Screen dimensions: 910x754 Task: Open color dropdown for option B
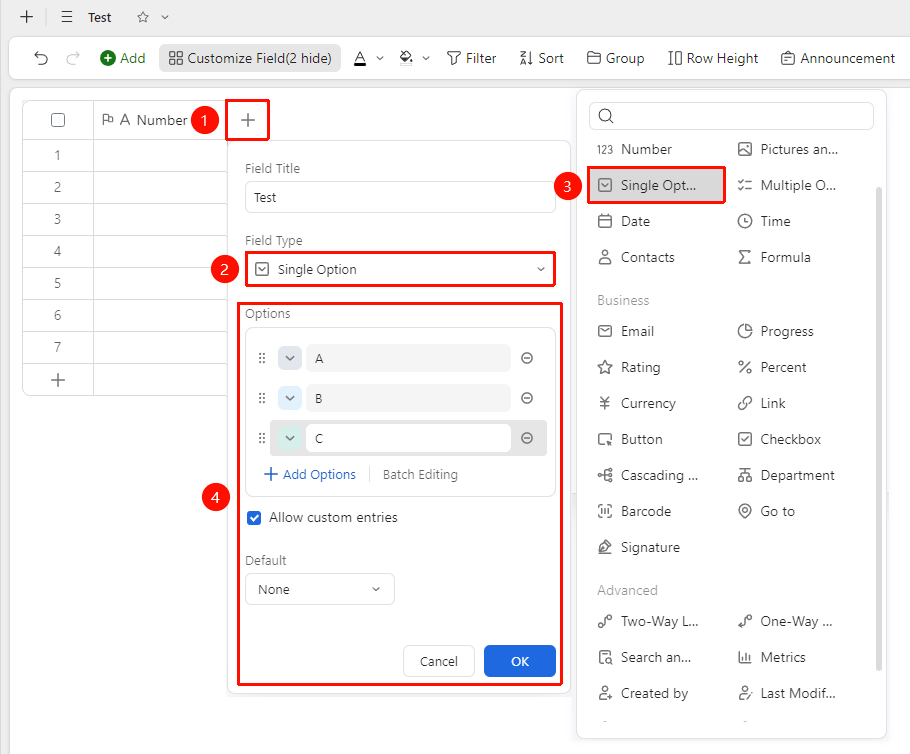point(290,398)
